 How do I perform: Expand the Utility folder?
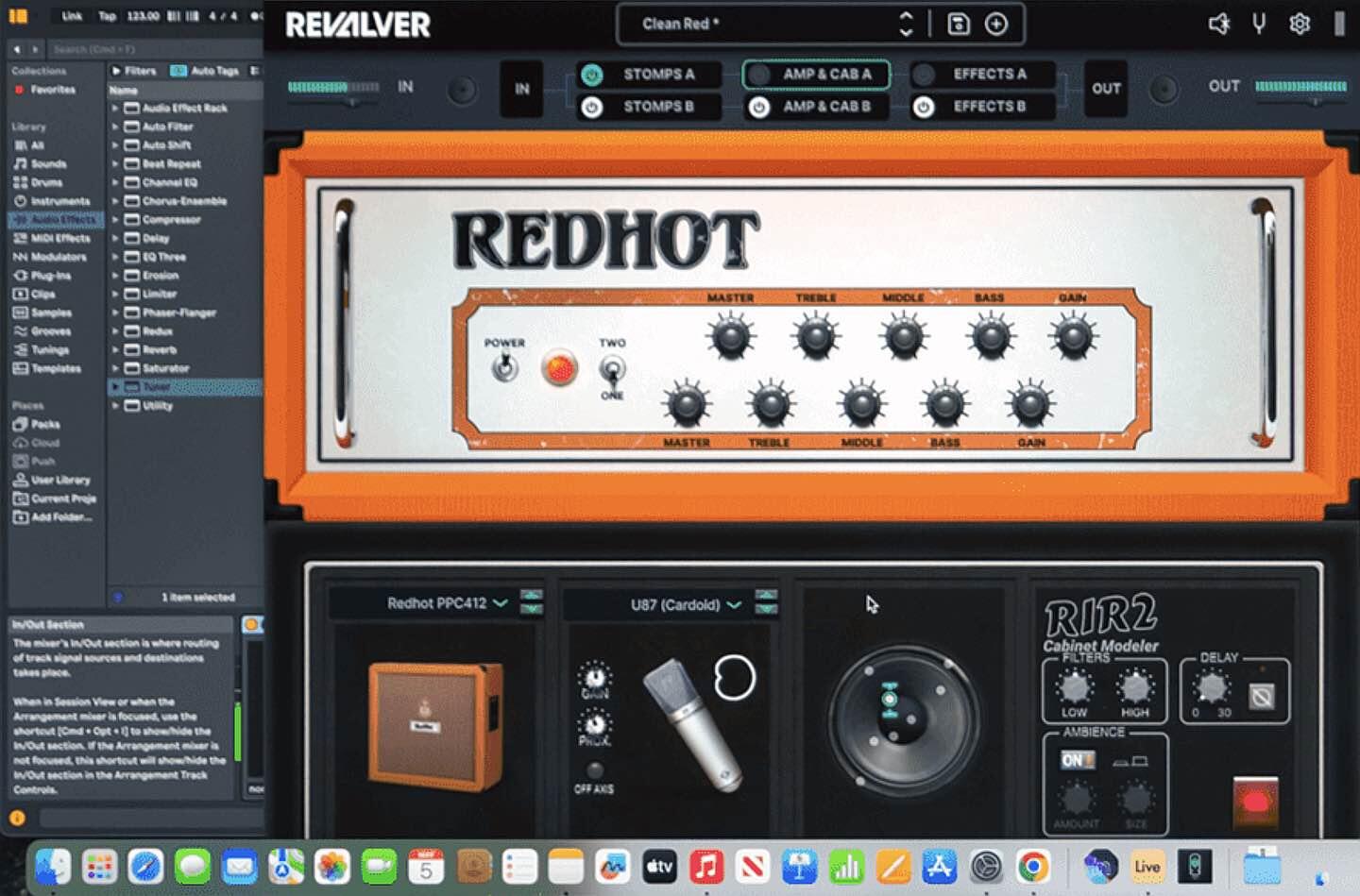click(115, 406)
